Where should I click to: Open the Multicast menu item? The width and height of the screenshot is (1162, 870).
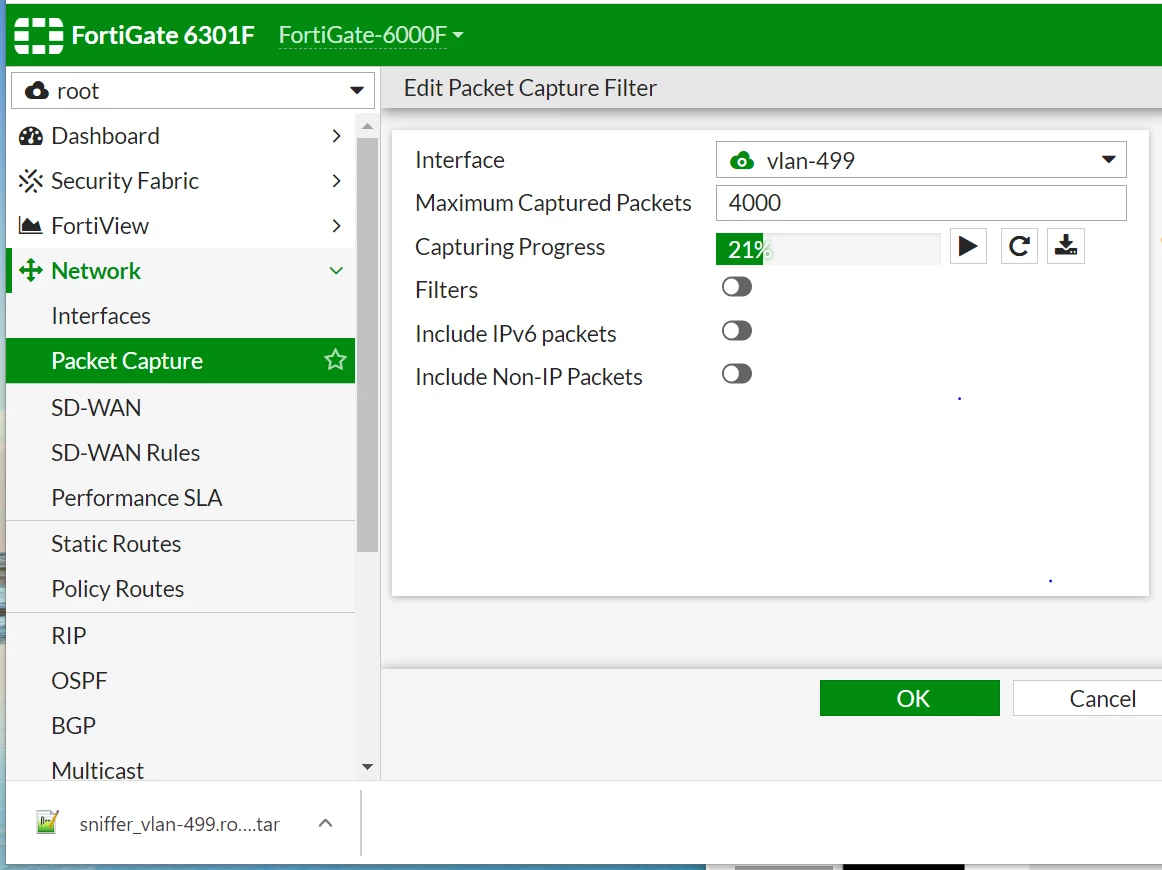[180, 768]
